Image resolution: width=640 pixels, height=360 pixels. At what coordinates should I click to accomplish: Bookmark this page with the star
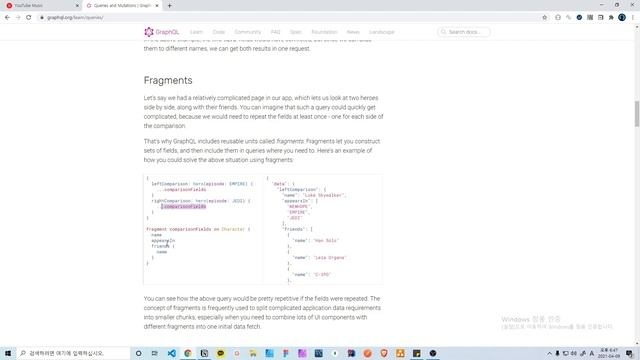544,18
